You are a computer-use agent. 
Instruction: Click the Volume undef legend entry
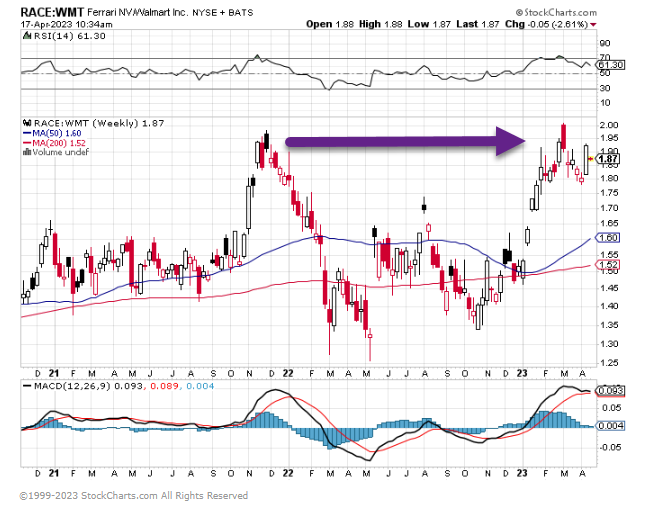[61, 152]
